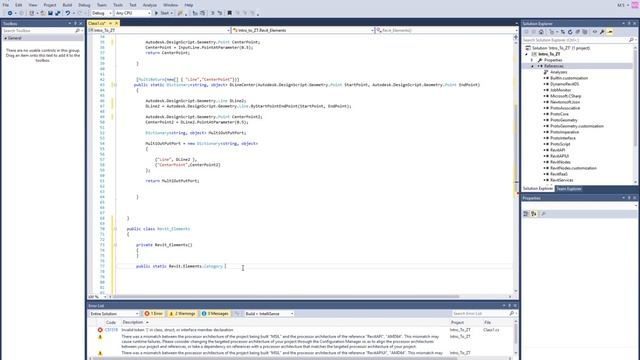Select the DynamoRevitDS reference
Screen dimensions: 640x360
pos(564,84)
